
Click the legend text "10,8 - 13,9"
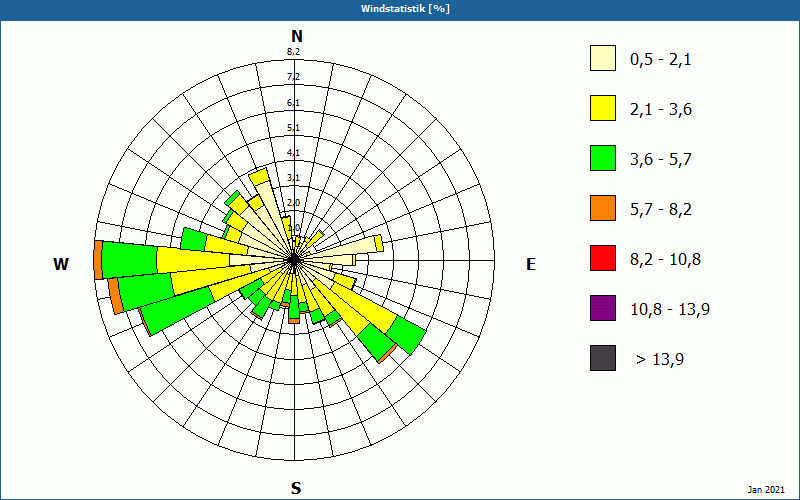click(x=670, y=310)
